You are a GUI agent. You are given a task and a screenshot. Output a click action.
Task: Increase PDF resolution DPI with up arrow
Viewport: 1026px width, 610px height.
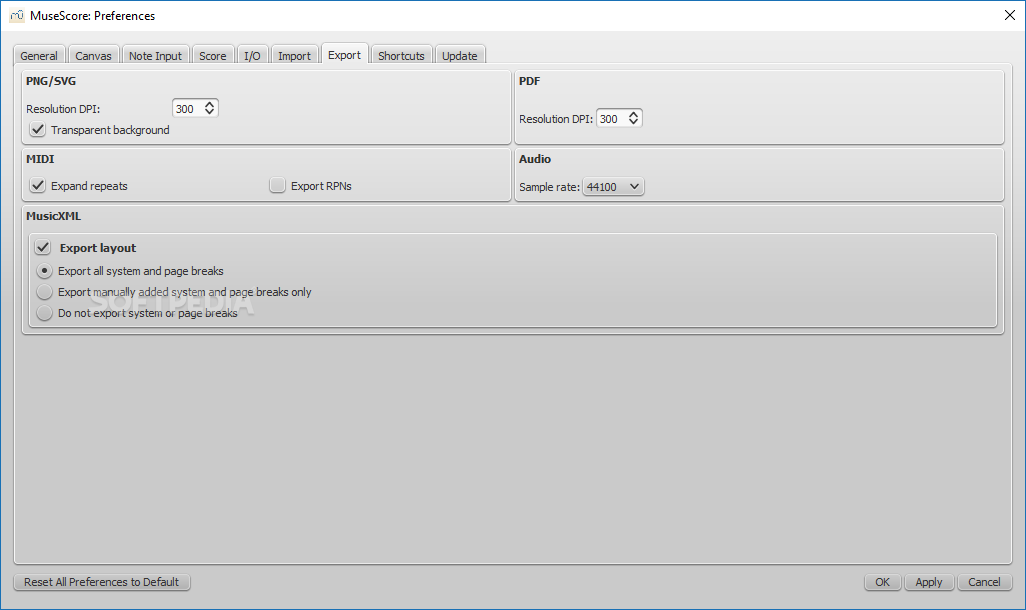[x=633, y=114]
